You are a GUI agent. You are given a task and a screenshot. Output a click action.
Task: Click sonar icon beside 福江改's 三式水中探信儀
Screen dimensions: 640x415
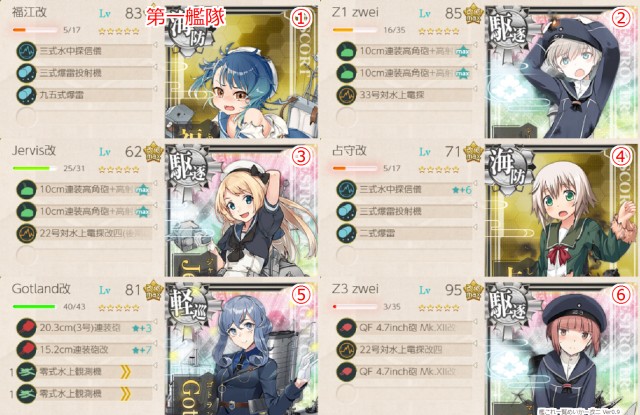[27, 51]
